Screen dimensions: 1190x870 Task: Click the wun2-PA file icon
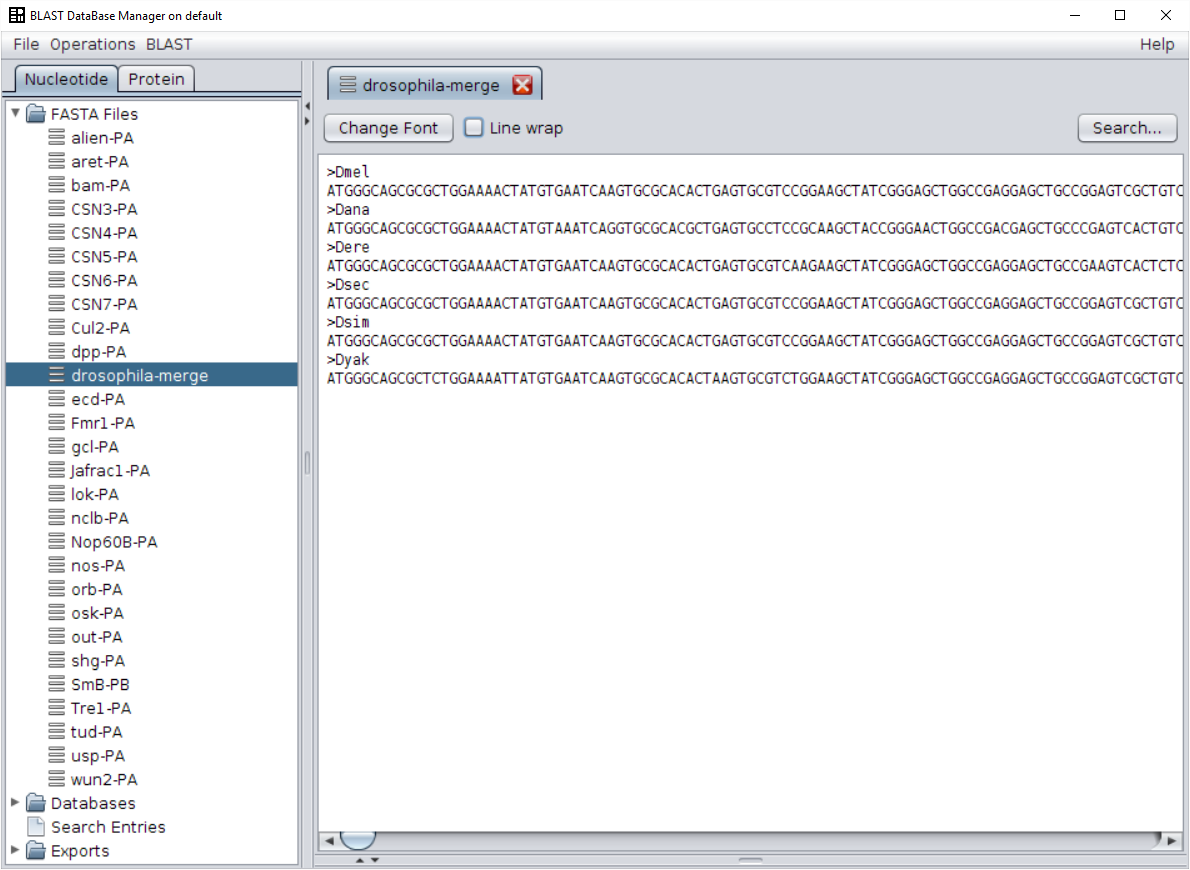(57, 779)
